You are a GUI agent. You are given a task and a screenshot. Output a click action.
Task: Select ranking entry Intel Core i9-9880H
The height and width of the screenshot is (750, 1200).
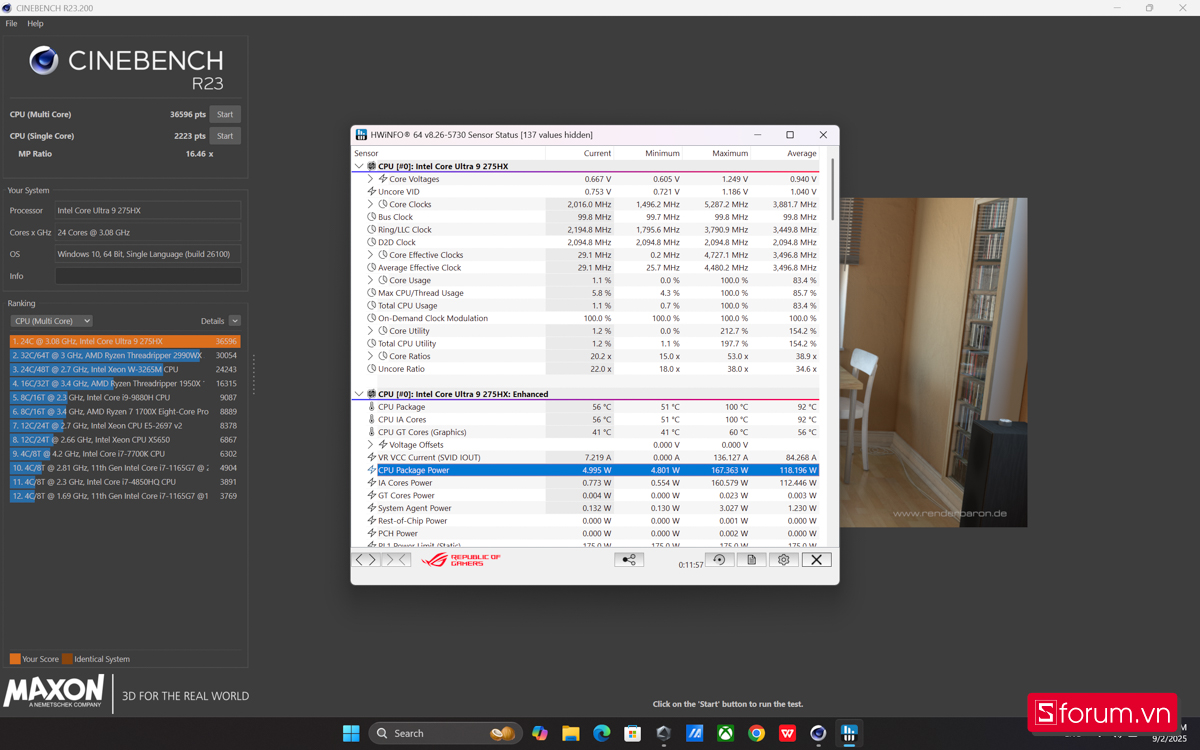pos(125,397)
